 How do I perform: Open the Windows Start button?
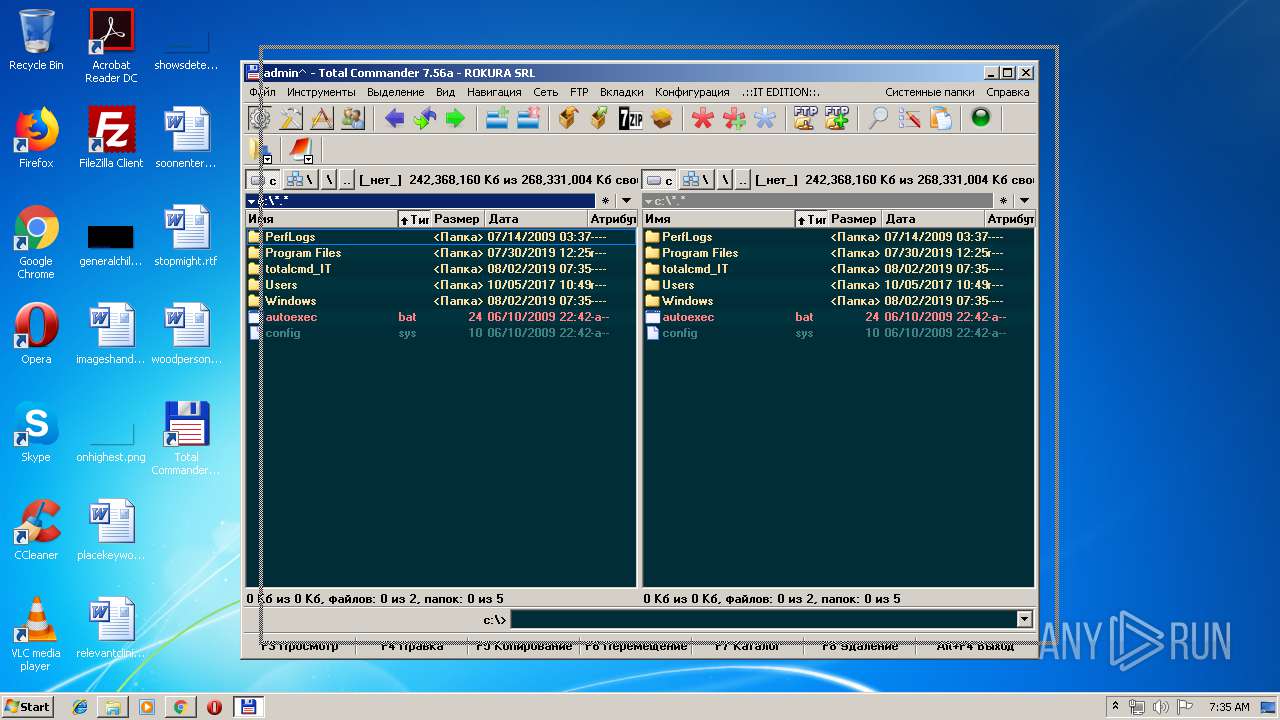27,706
